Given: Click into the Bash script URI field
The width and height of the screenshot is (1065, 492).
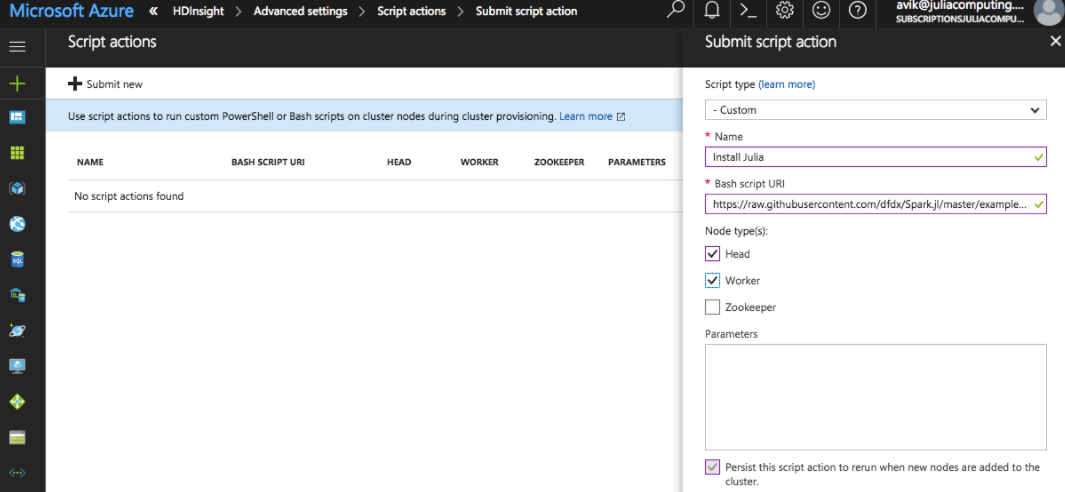Looking at the screenshot, I should point(876,203).
